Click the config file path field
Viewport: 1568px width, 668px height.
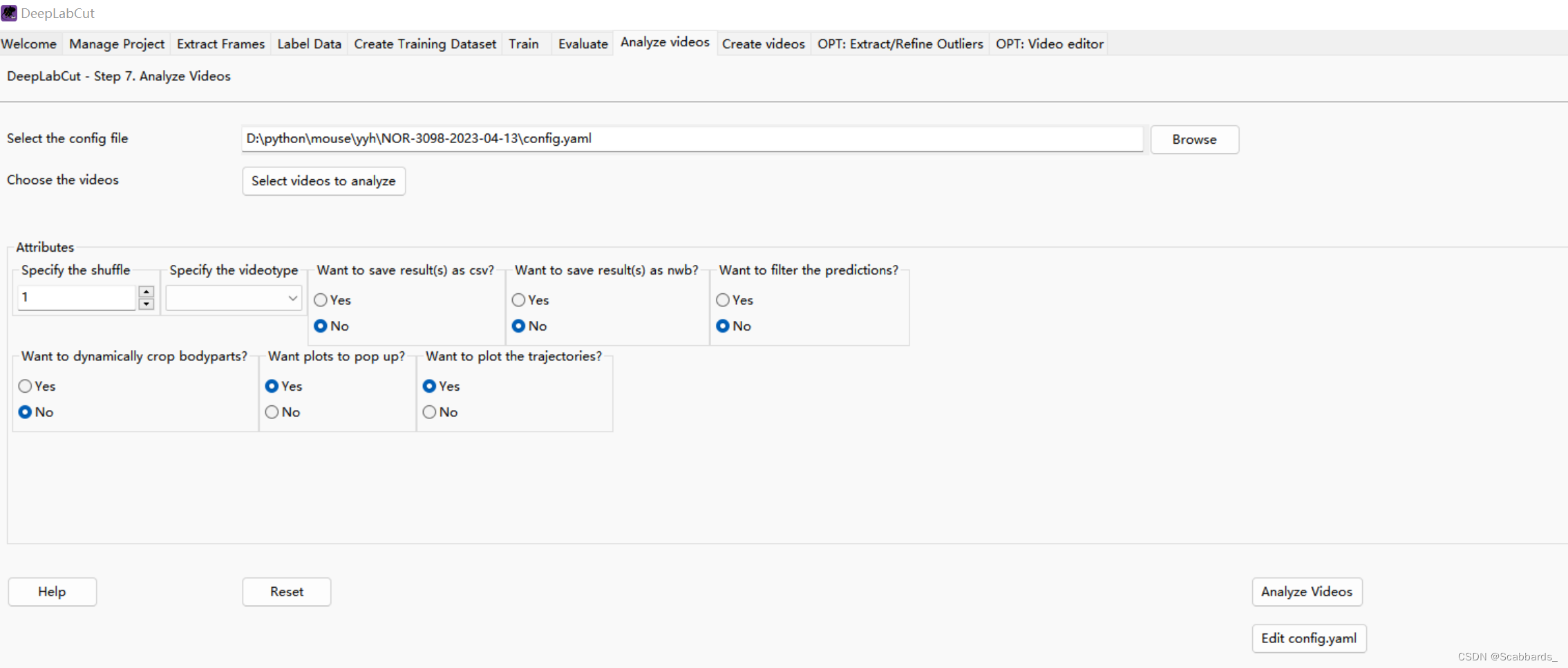692,138
